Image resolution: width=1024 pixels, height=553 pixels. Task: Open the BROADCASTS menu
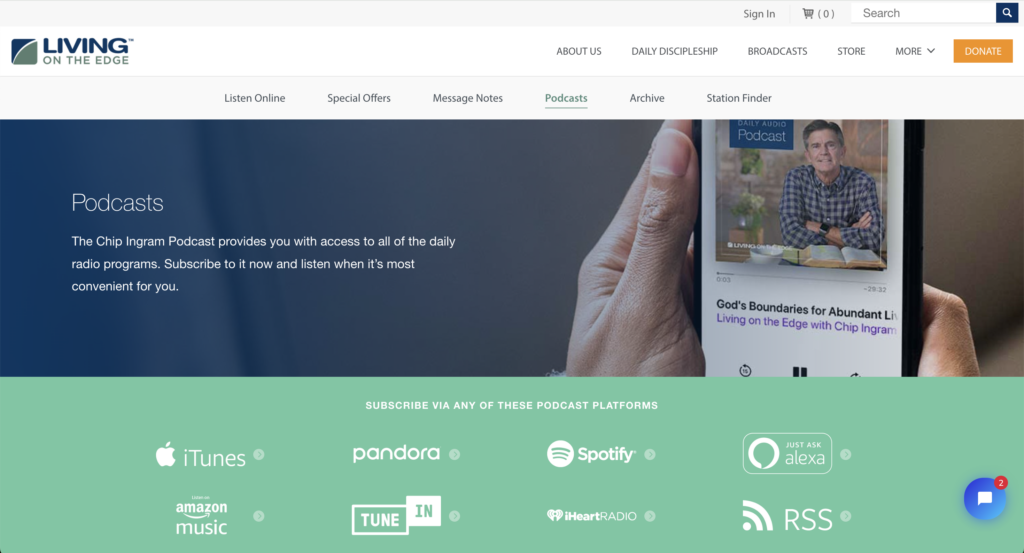point(777,51)
